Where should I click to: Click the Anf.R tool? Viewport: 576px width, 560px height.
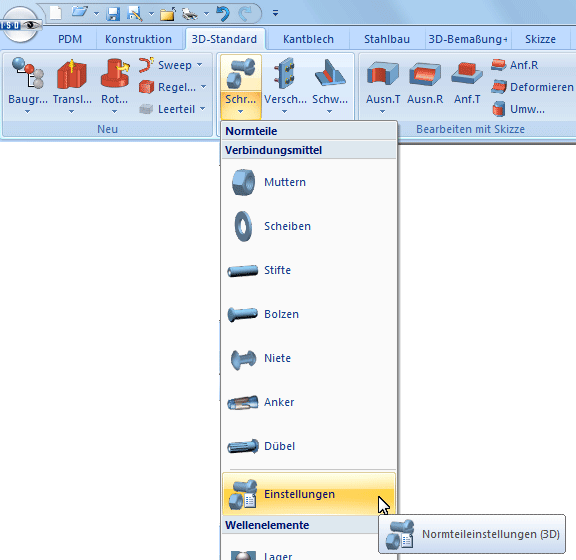point(515,65)
